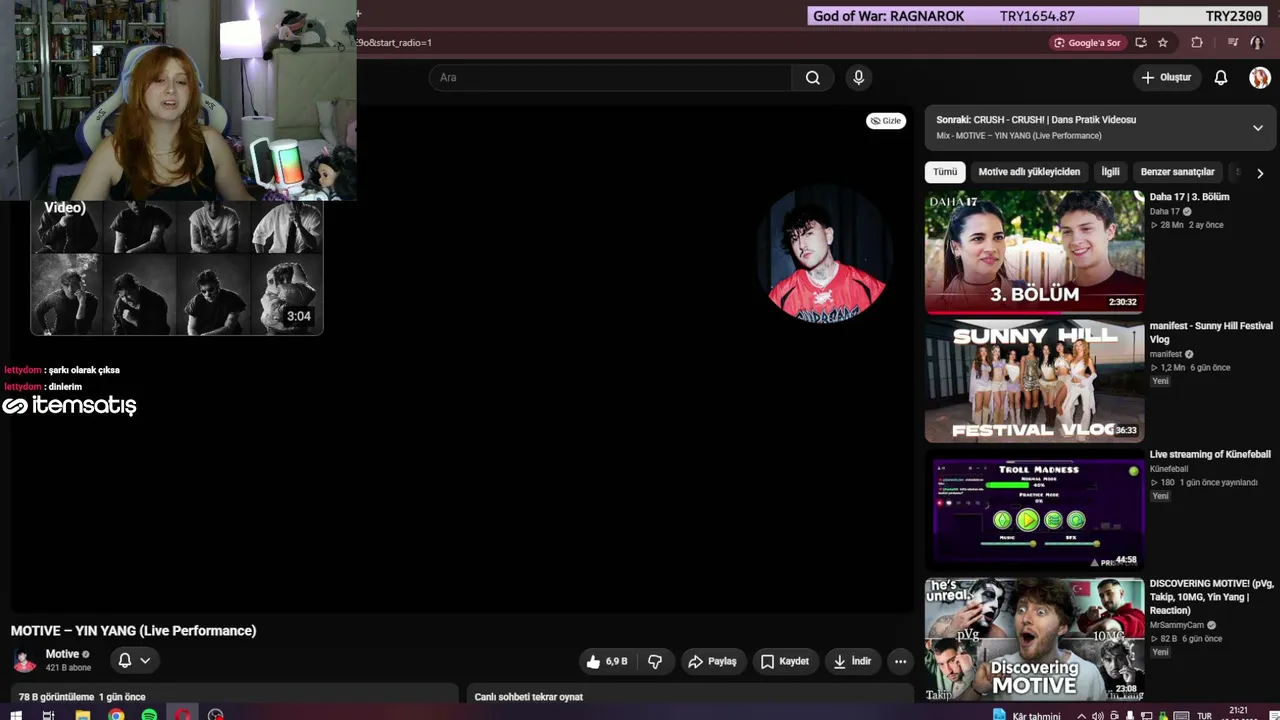Open the Sunny Hill Festival Vlog thumbnail
The image size is (1280, 720).
[x=1034, y=381]
